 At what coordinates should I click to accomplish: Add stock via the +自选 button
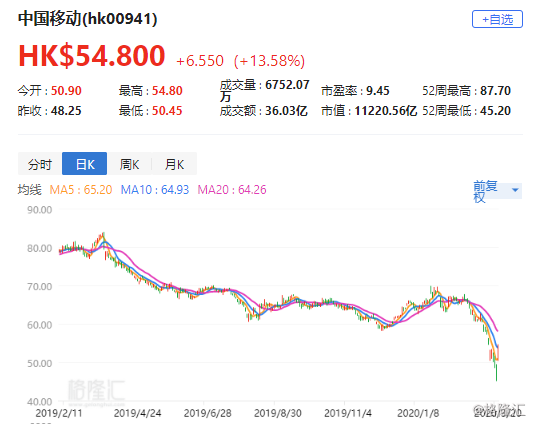497,19
